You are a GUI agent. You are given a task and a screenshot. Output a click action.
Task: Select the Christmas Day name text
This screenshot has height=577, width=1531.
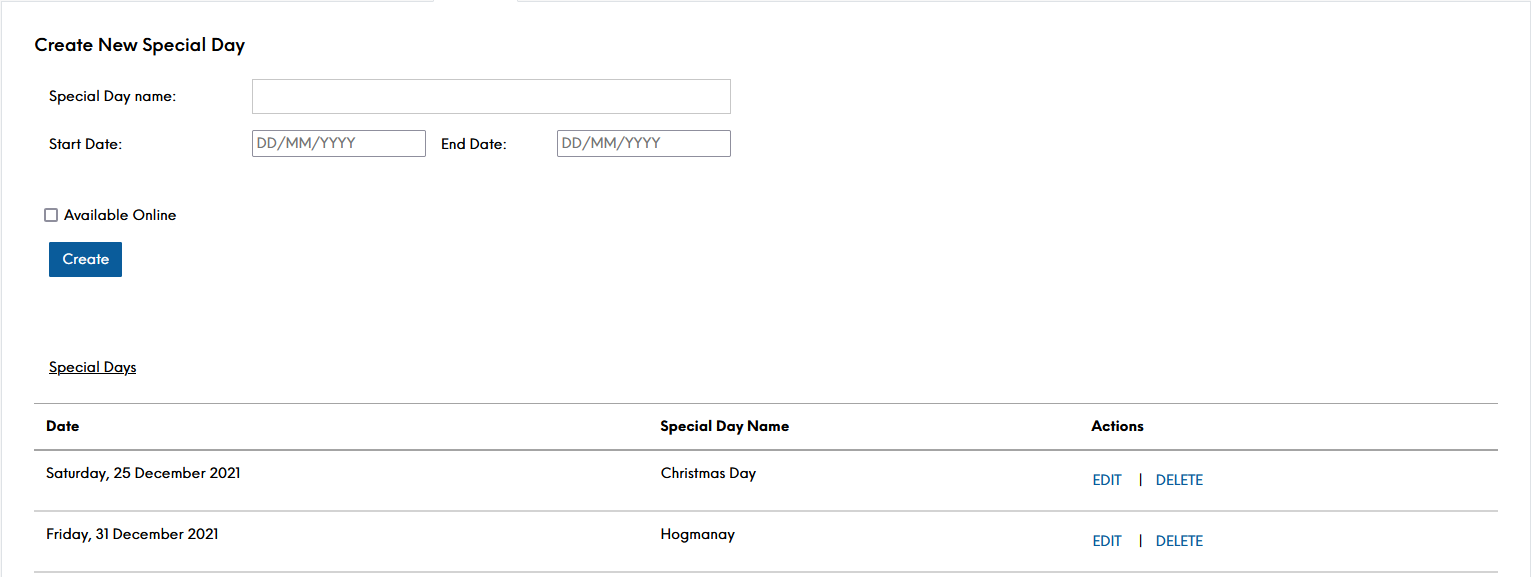708,473
